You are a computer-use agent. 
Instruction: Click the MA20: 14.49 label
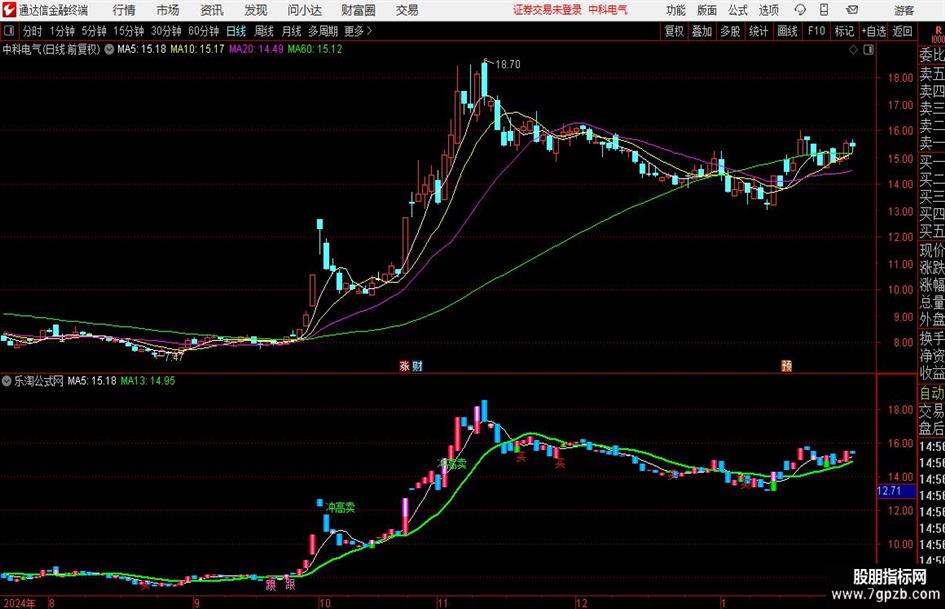click(256, 49)
